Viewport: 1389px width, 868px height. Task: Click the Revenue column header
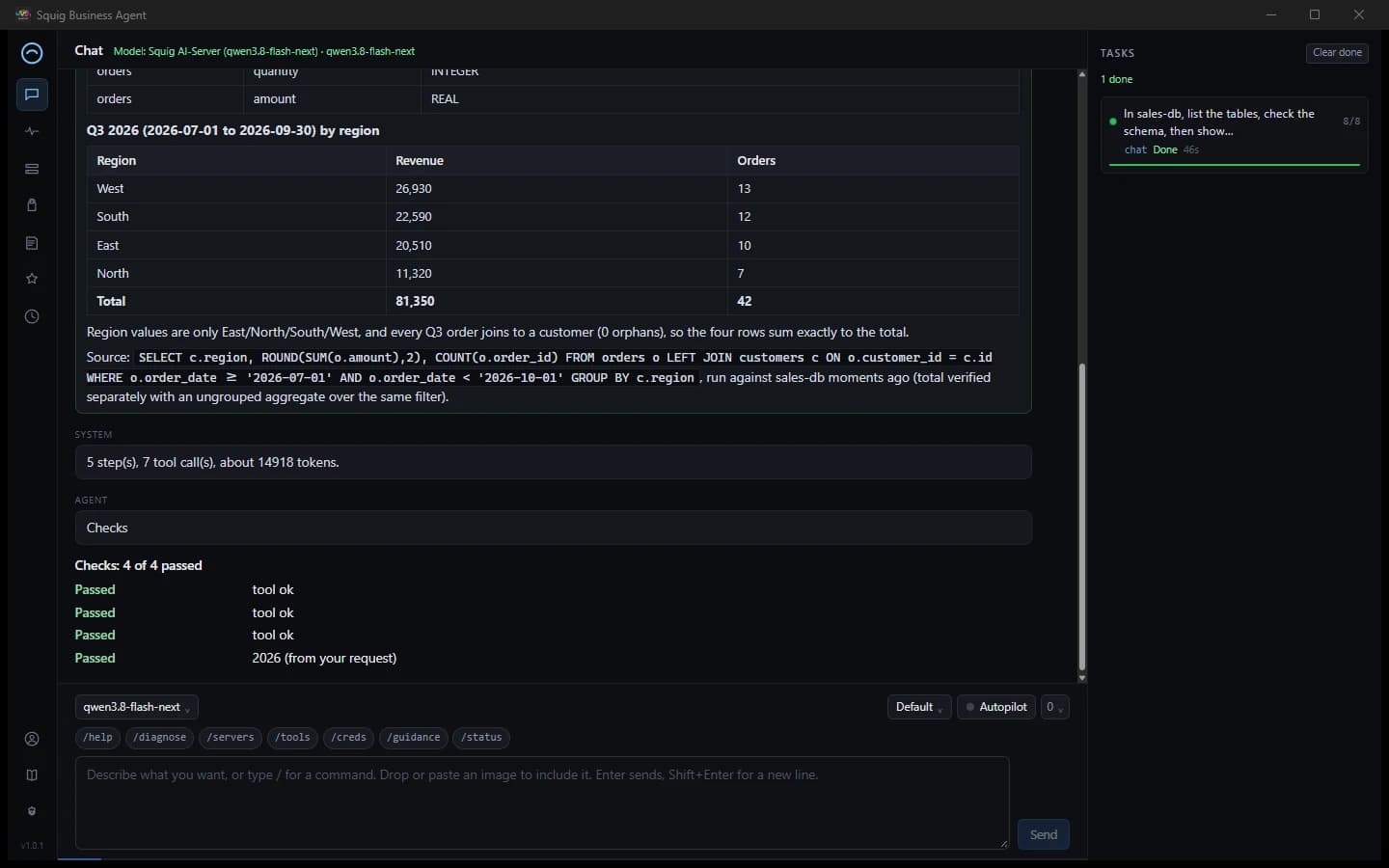coord(557,161)
